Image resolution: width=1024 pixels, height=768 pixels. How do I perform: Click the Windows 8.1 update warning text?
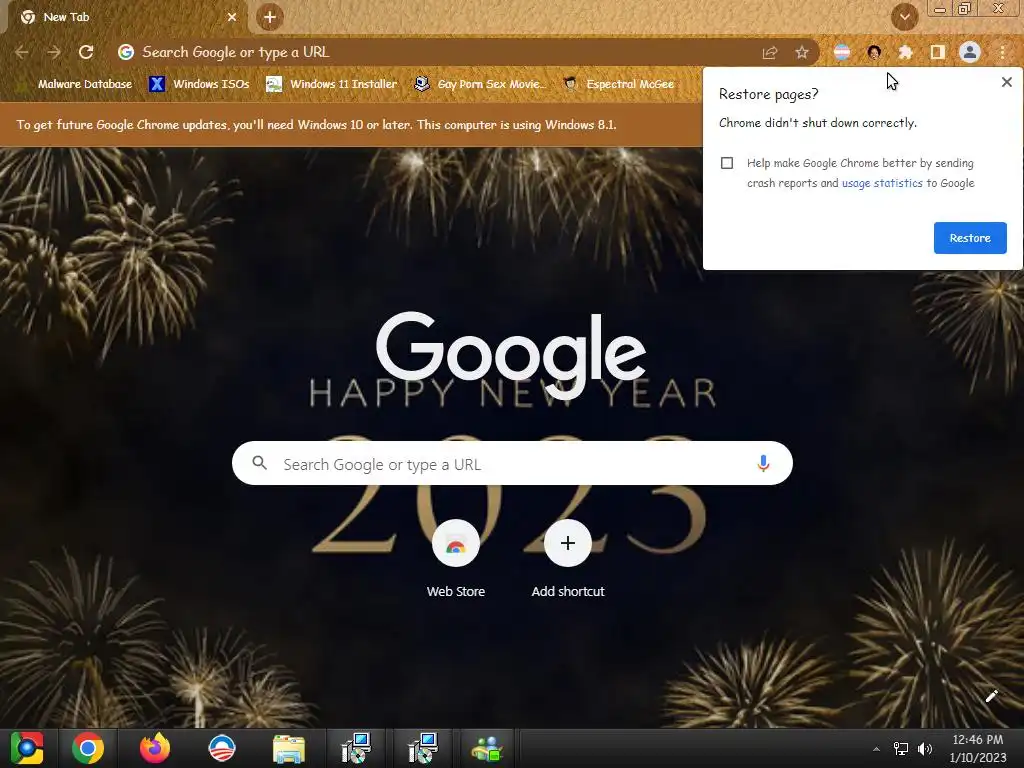tap(316, 125)
